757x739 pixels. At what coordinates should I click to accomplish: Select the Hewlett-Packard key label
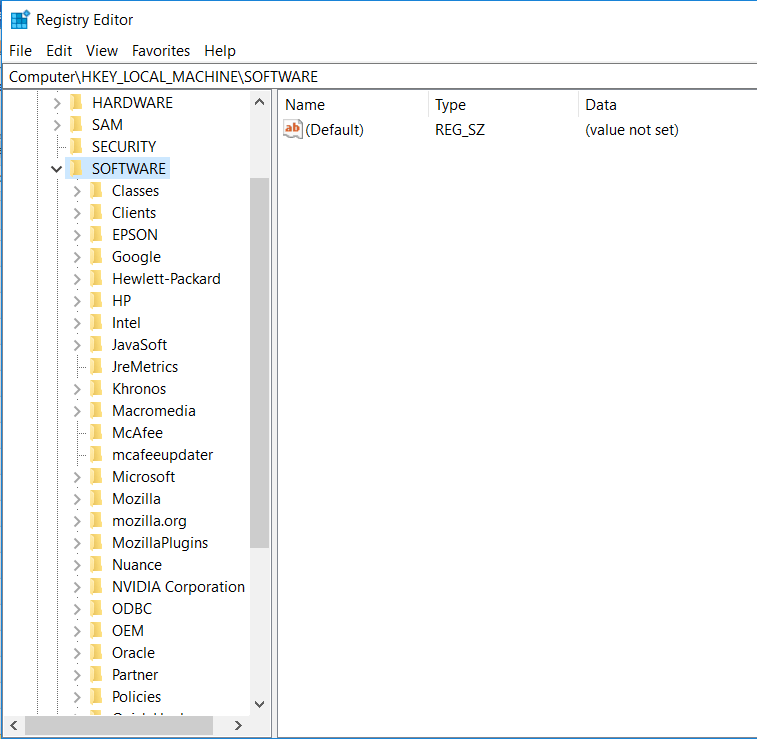tap(166, 279)
